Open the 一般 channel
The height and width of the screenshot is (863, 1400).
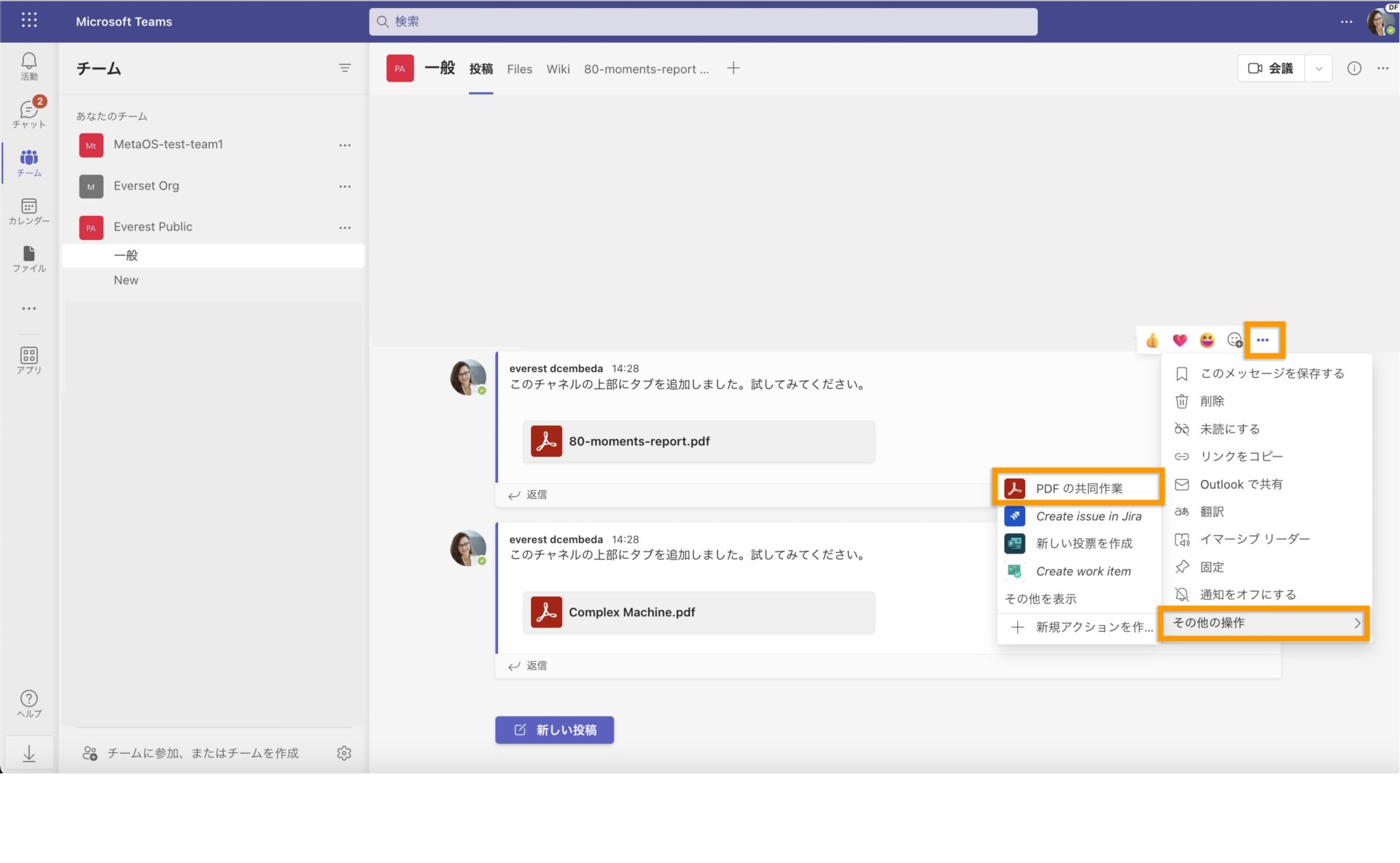pyautogui.click(x=213, y=255)
